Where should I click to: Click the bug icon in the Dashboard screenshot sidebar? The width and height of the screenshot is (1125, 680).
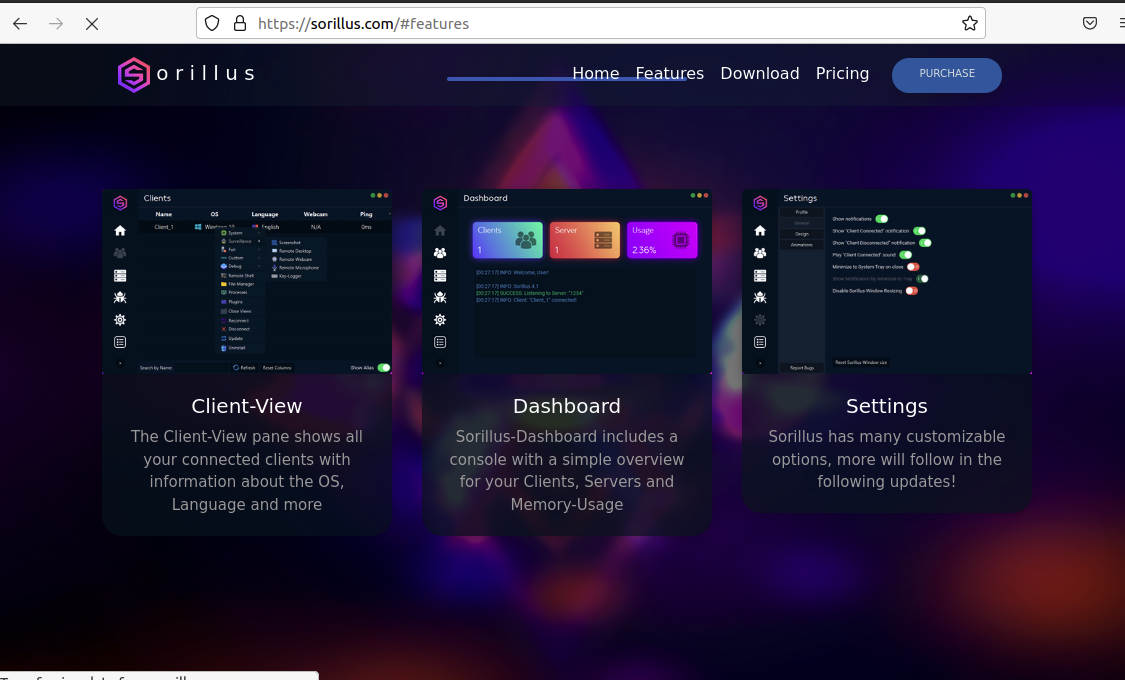(x=440, y=297)
